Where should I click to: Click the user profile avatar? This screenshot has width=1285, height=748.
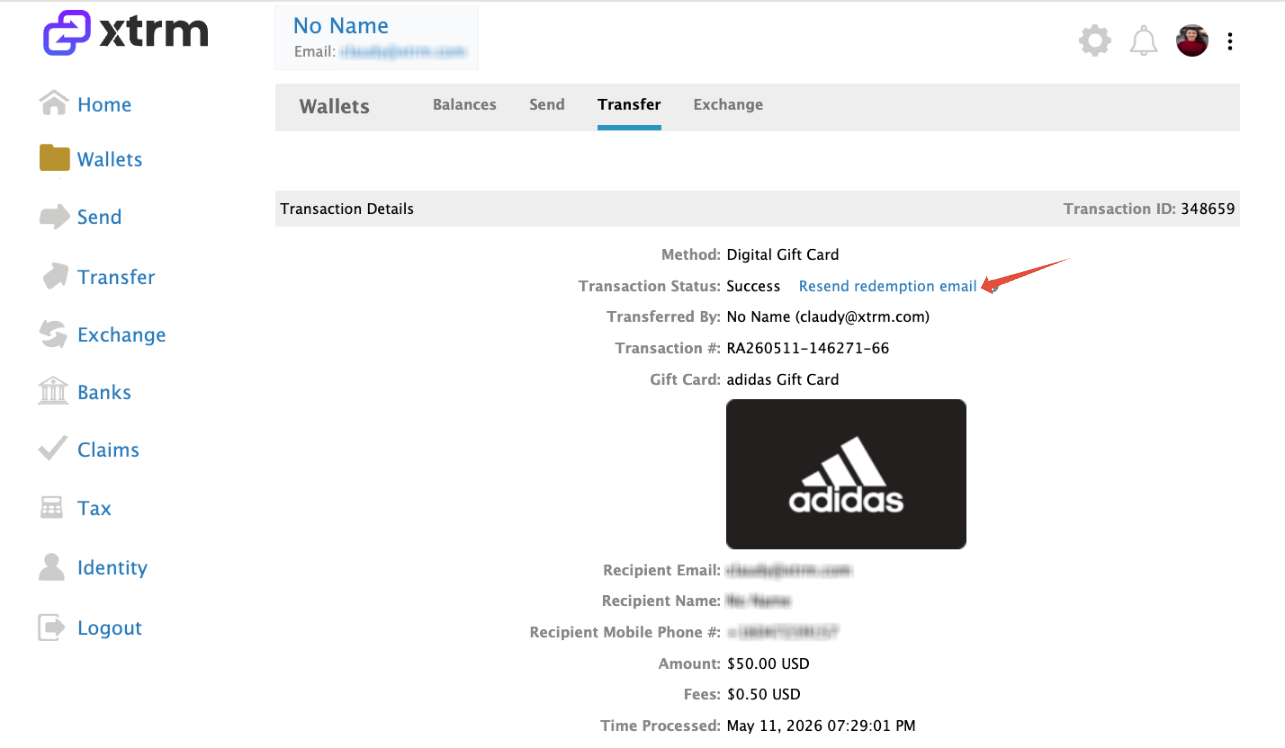[1192, 41]
